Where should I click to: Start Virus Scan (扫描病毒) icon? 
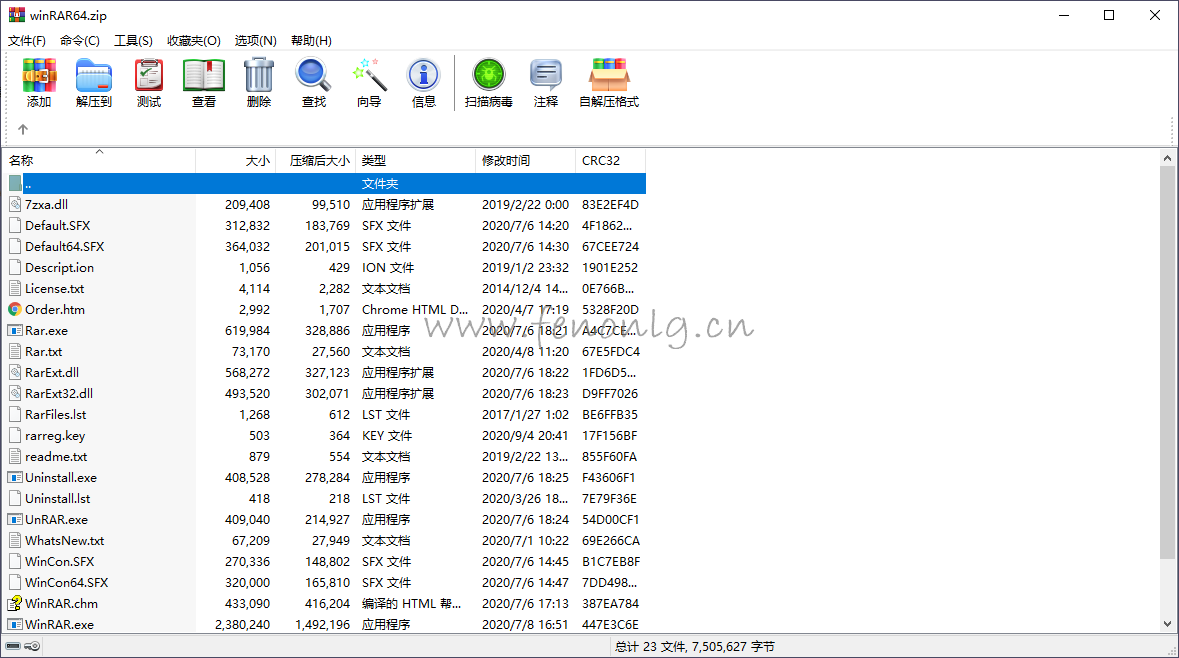point(489,83)
